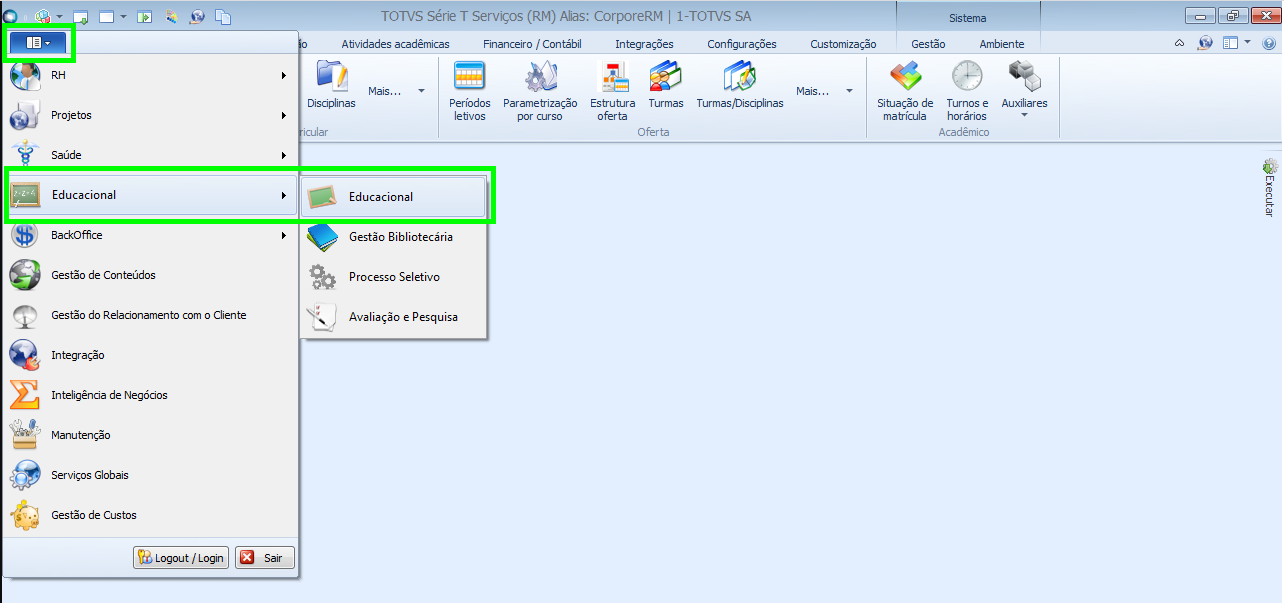Open the Gestão ribbon tab
Viewport: 1284px width, 603px height.
[x=928, y=44]
